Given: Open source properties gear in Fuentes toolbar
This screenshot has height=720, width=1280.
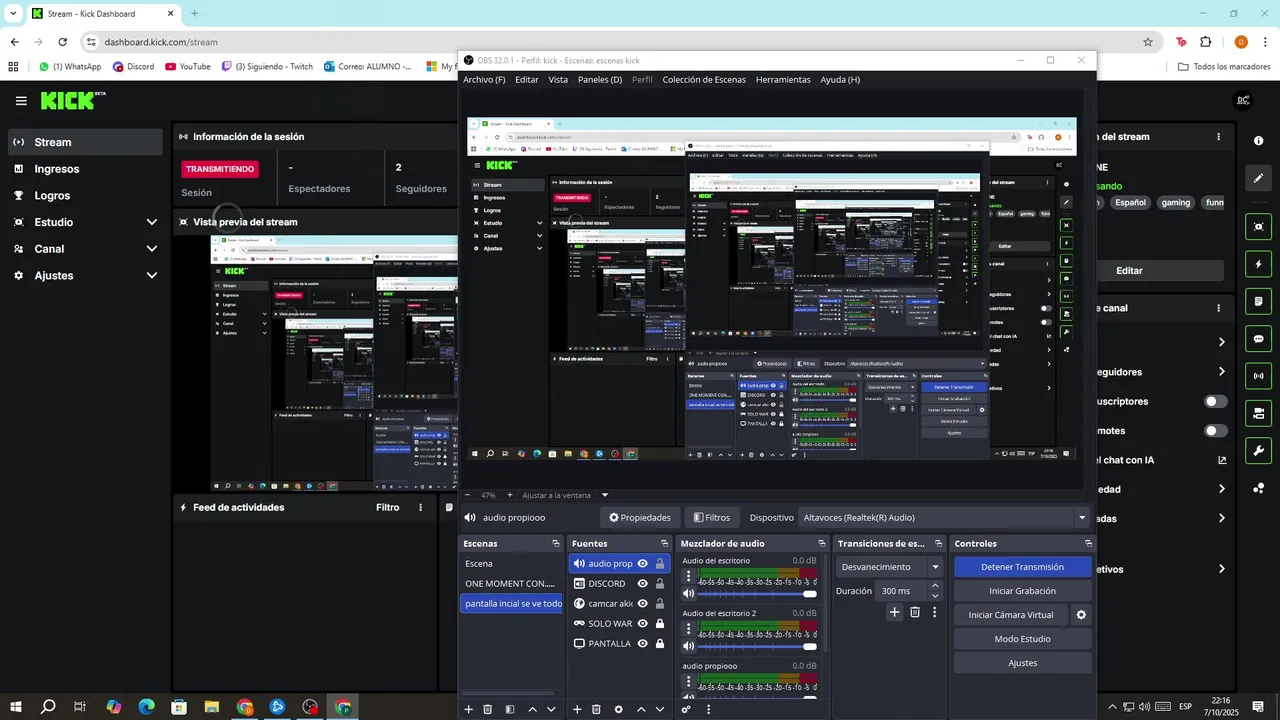Looking at the screenshot, I should pos(618,709).
